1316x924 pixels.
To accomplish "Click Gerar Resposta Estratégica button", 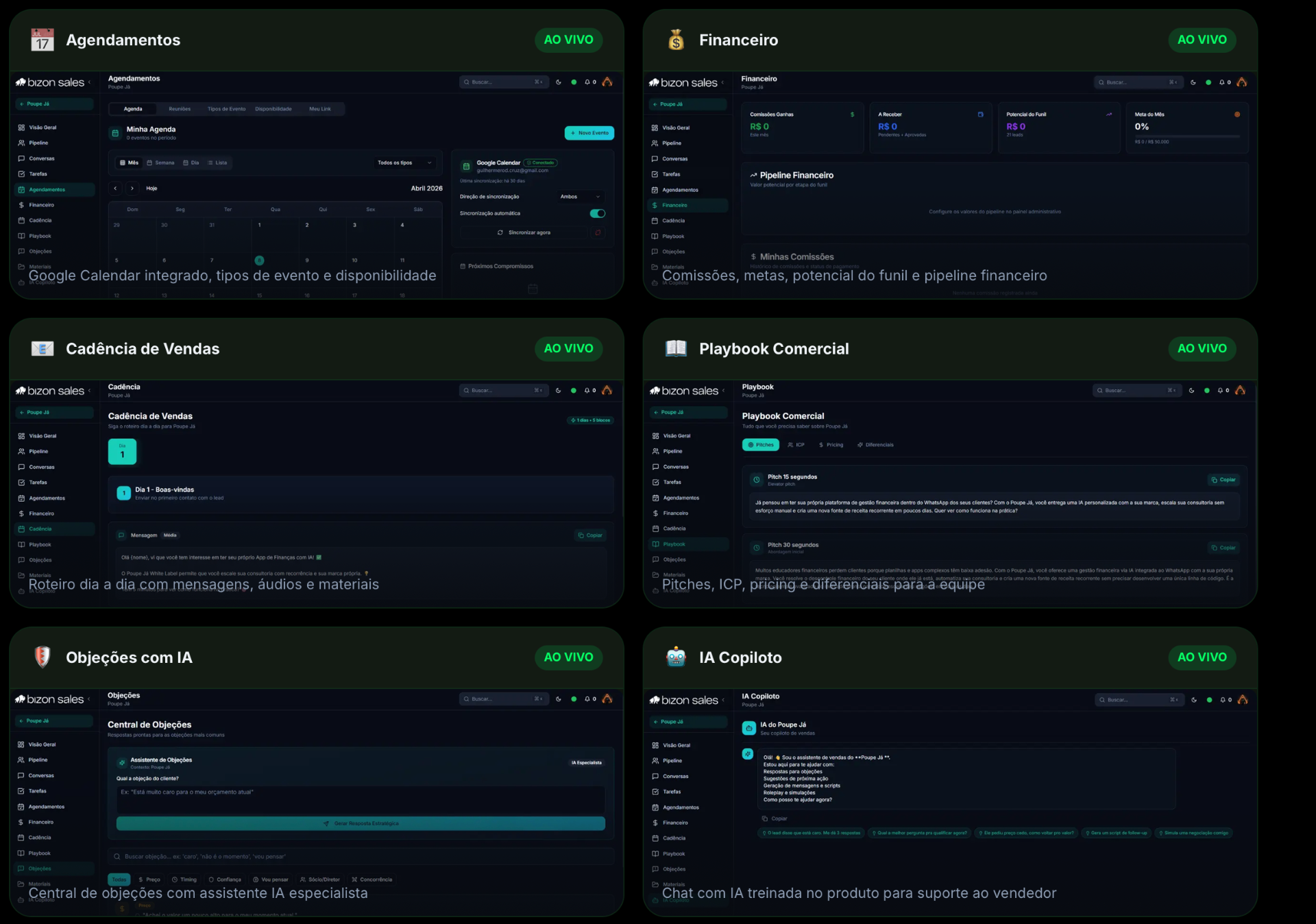I will tap(361, 823).
